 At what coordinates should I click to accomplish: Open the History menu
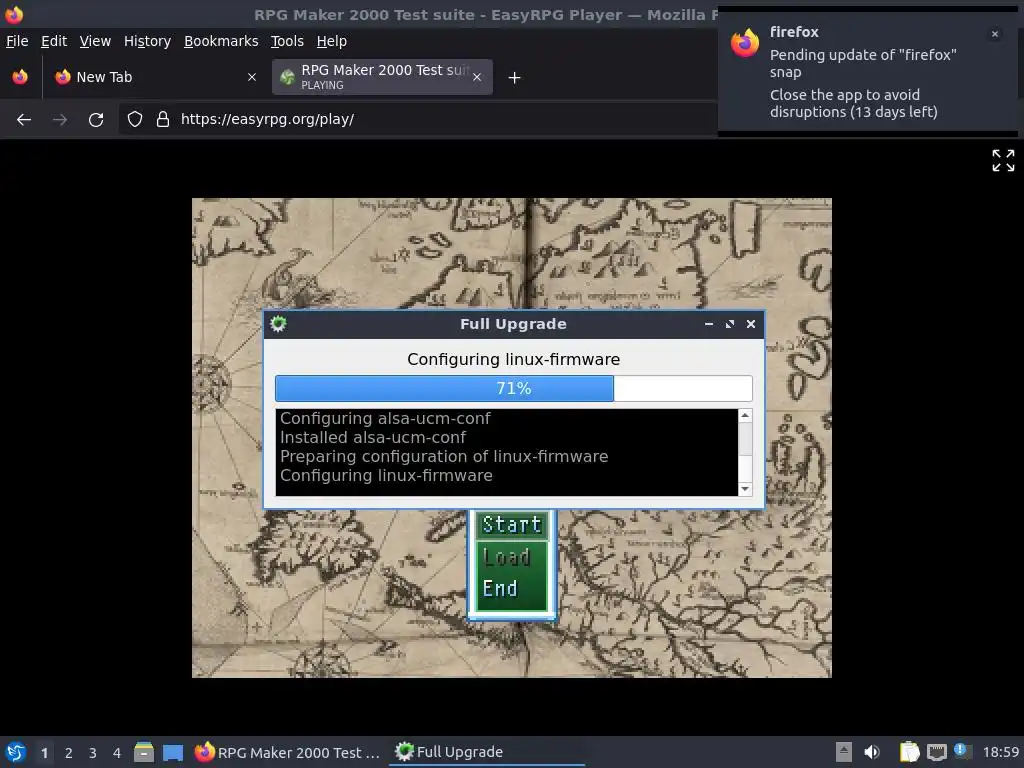pos(148,41)
